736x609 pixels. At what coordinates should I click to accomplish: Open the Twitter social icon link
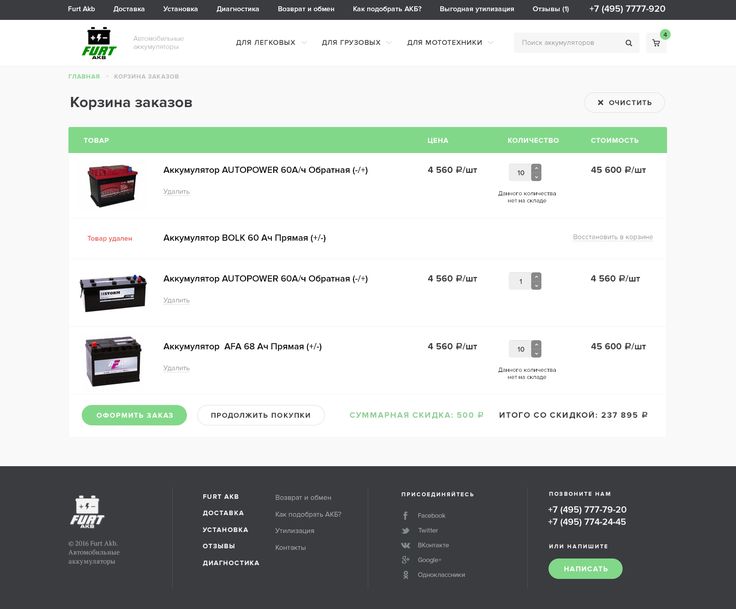tap(406, 530)
